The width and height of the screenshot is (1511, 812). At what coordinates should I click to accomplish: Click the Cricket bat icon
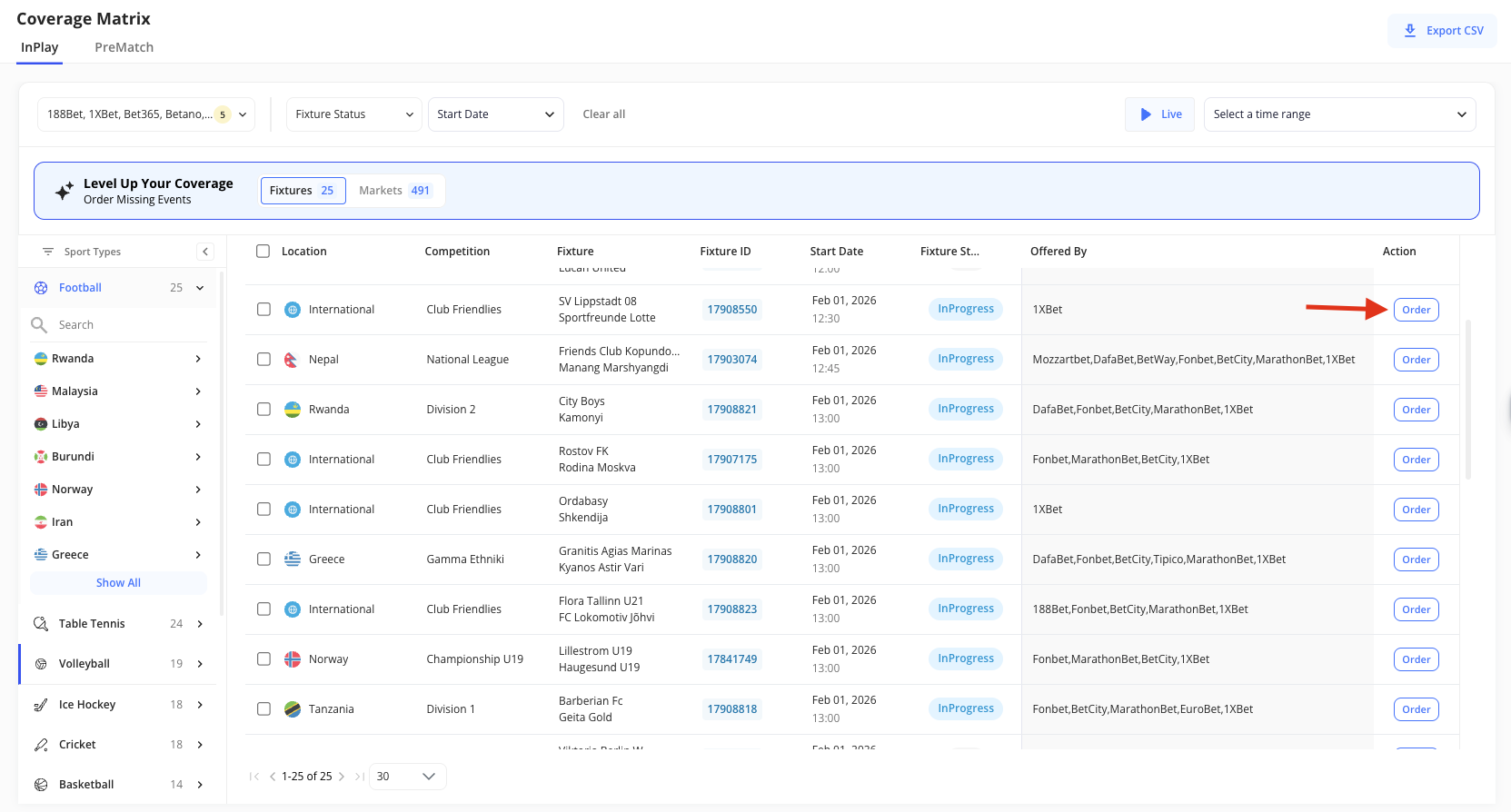[41, 745]
